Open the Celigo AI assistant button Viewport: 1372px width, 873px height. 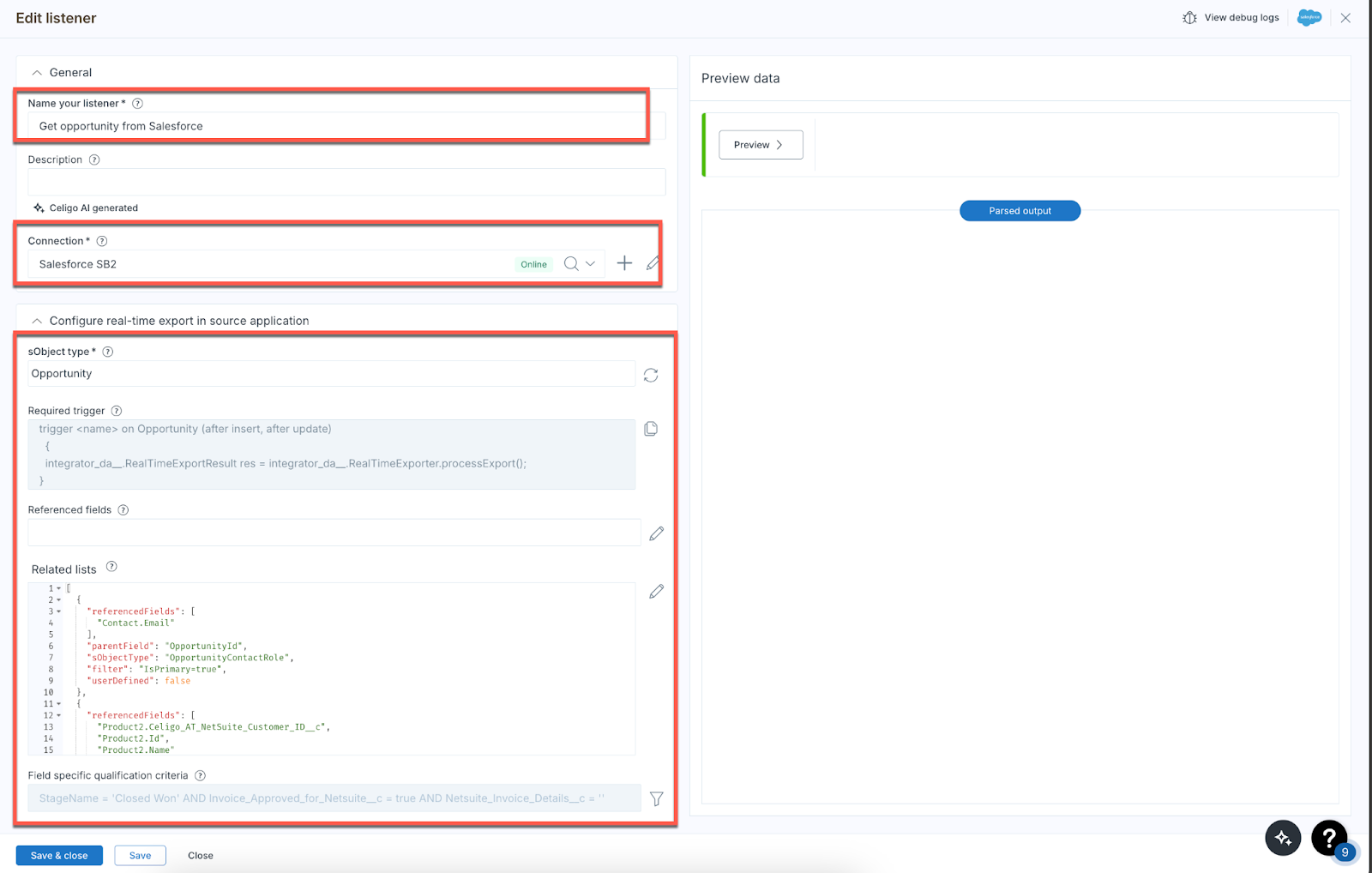(1283, 838)
